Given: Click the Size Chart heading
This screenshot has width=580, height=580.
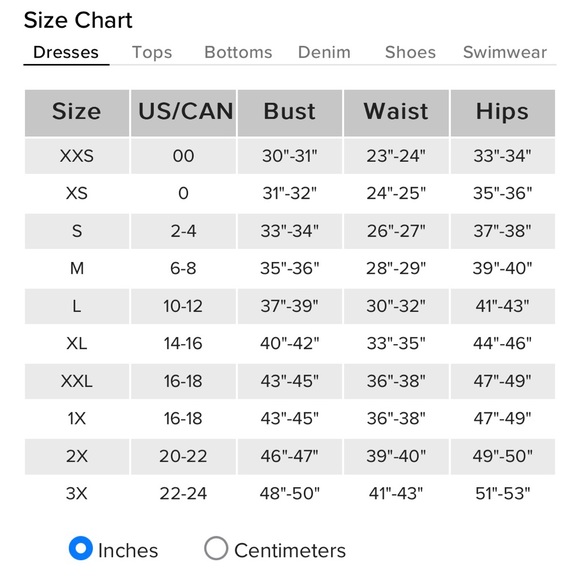Looking at the screenshot, I should pyautogui.click(x=78, y=20).
